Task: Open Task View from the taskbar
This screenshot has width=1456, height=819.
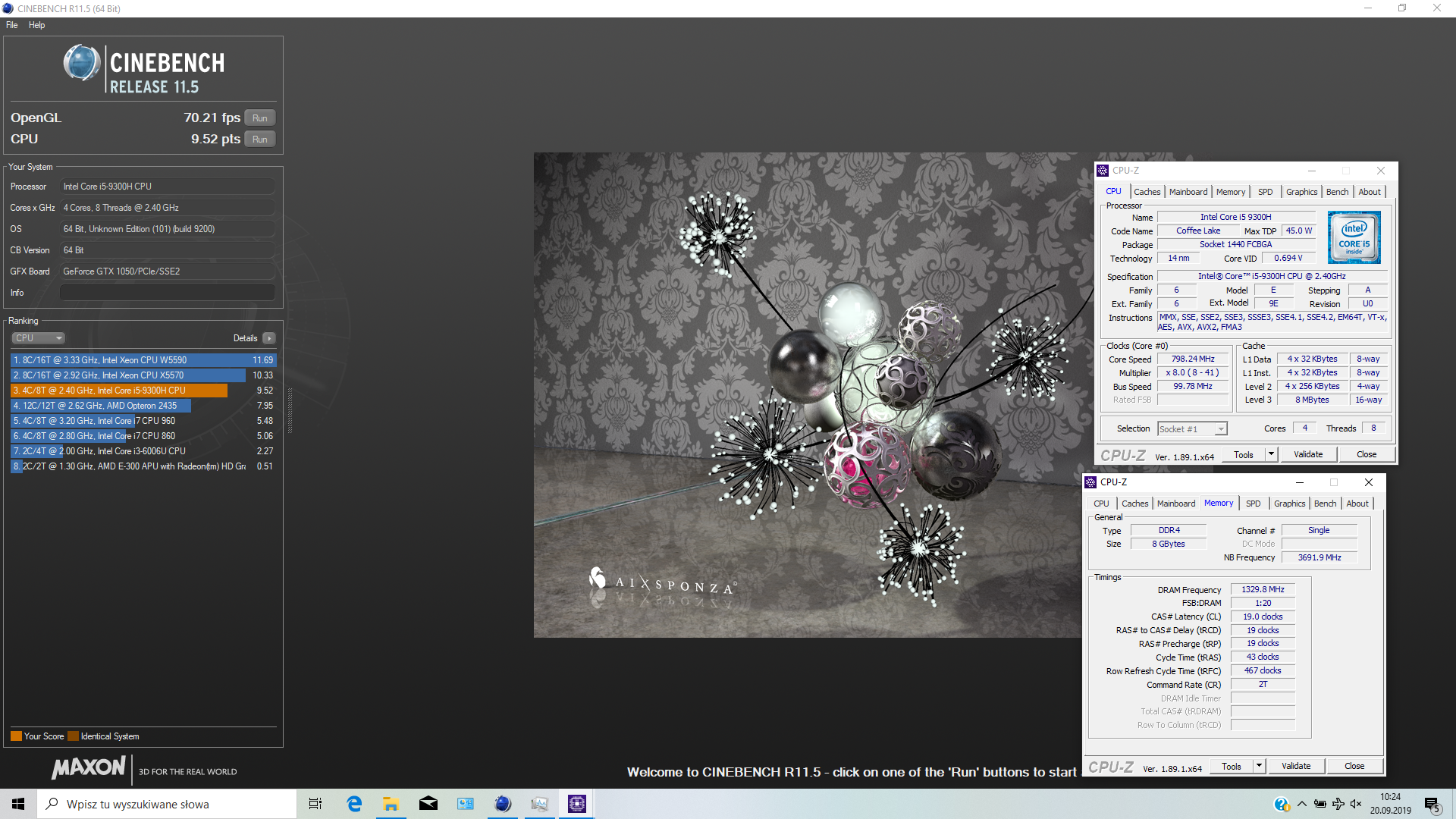Action: (x=315, y=804)
